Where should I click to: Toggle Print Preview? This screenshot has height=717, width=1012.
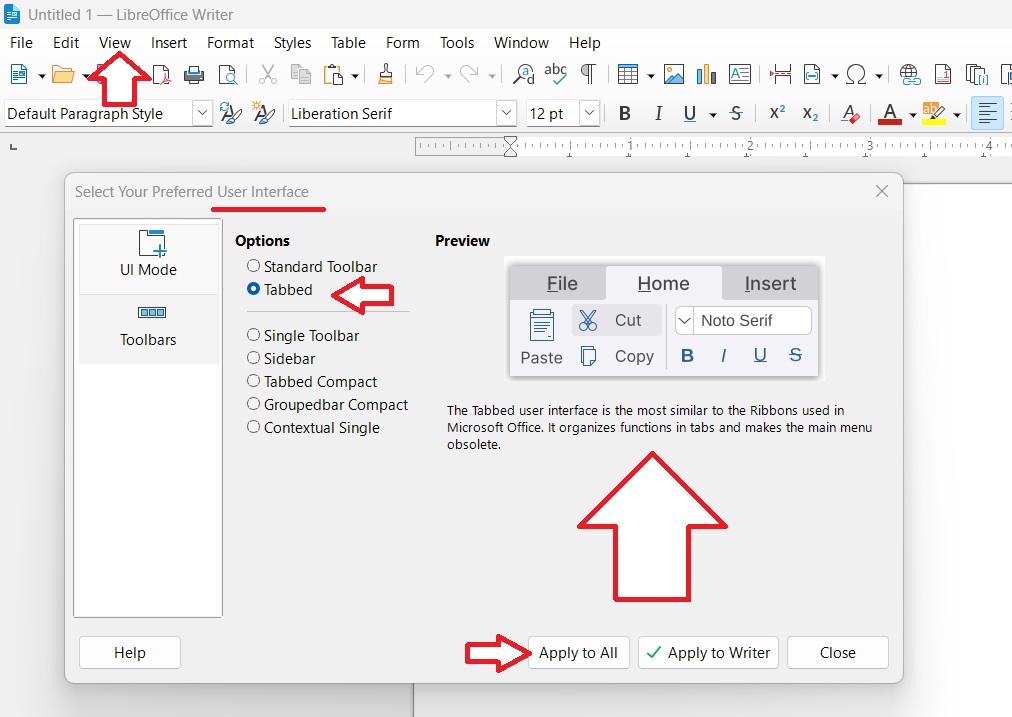pyautogui.click(x=228, y=74)
